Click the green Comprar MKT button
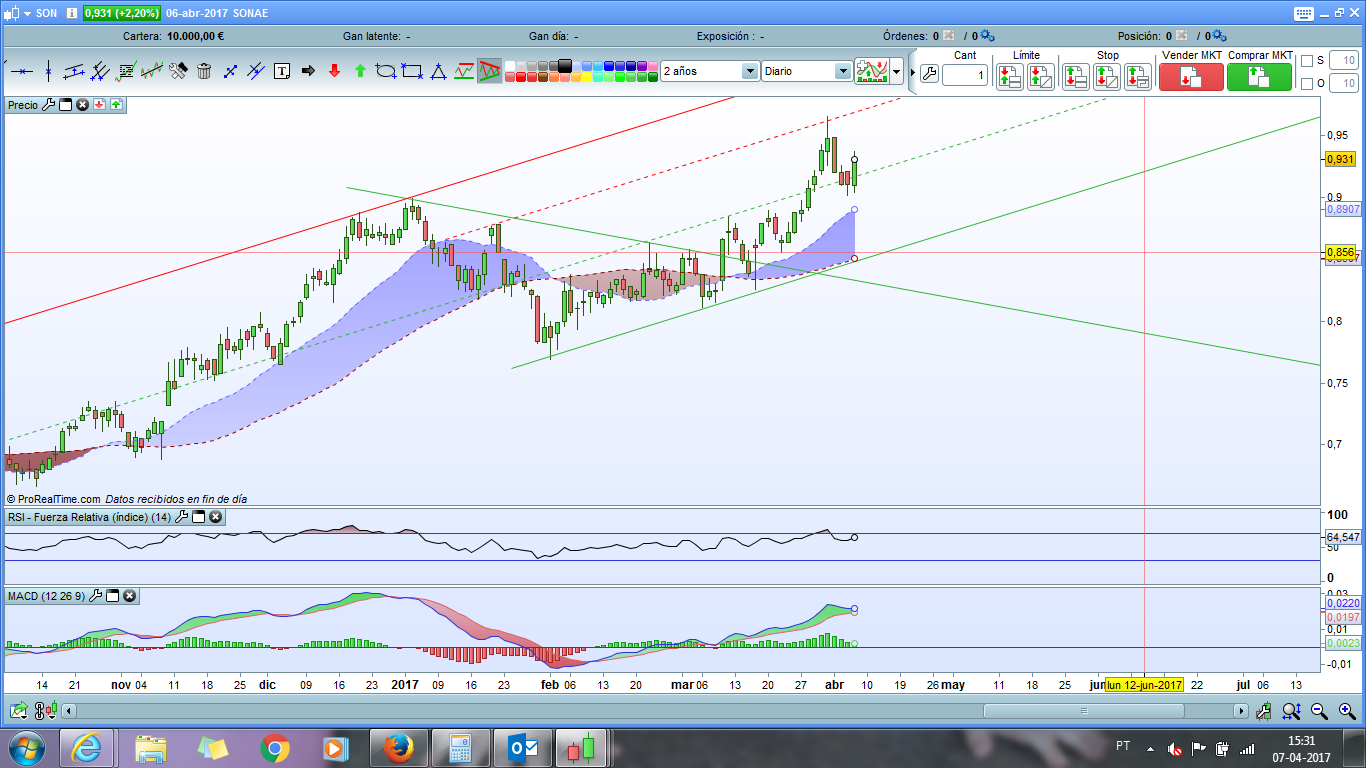This screenshot has height=768, width=1366. click(1259, 77)
